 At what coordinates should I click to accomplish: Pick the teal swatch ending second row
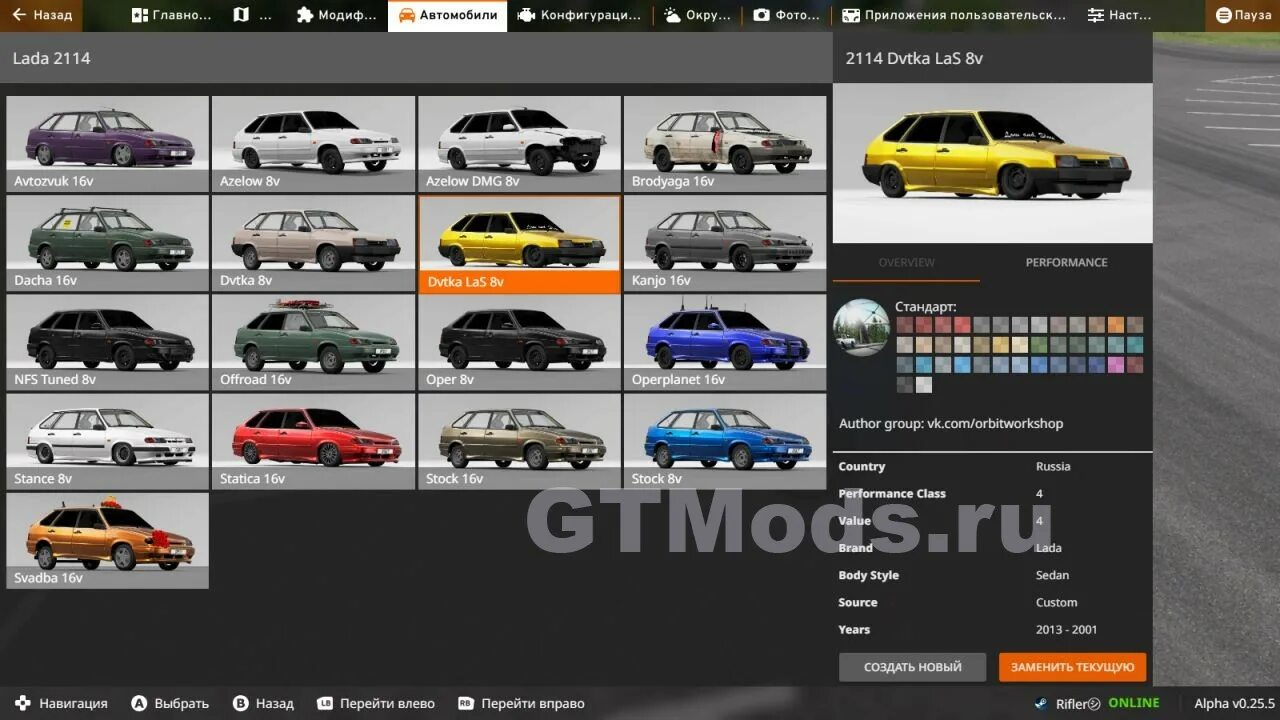click(1135, 345)
